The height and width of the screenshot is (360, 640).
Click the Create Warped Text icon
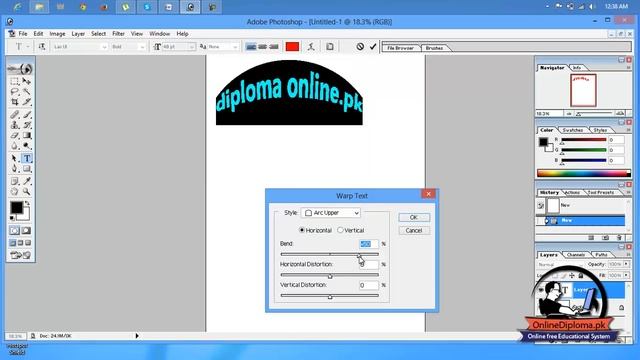[311, 47]
